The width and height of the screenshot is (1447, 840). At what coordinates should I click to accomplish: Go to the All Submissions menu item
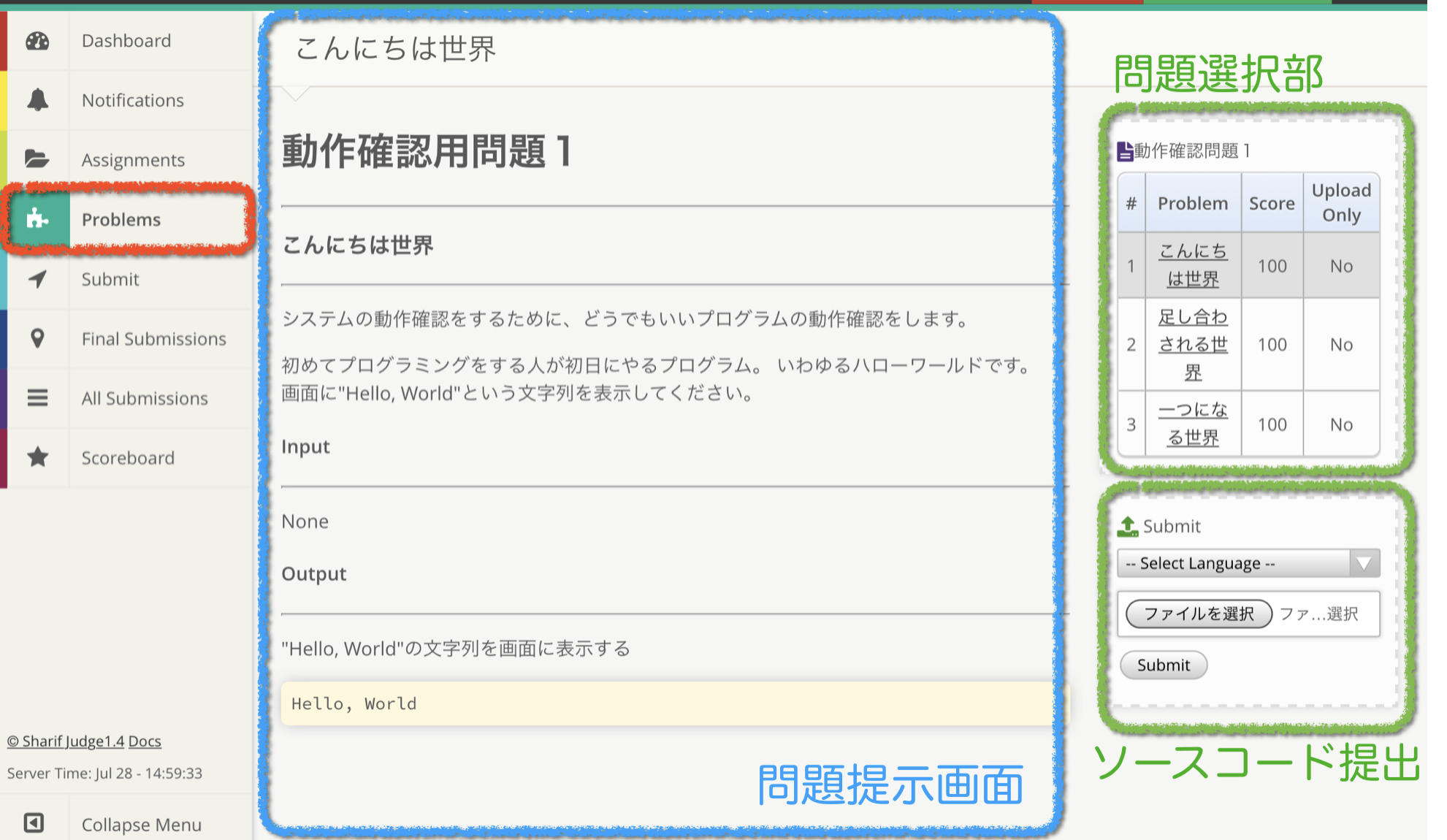tap(145, 398)
